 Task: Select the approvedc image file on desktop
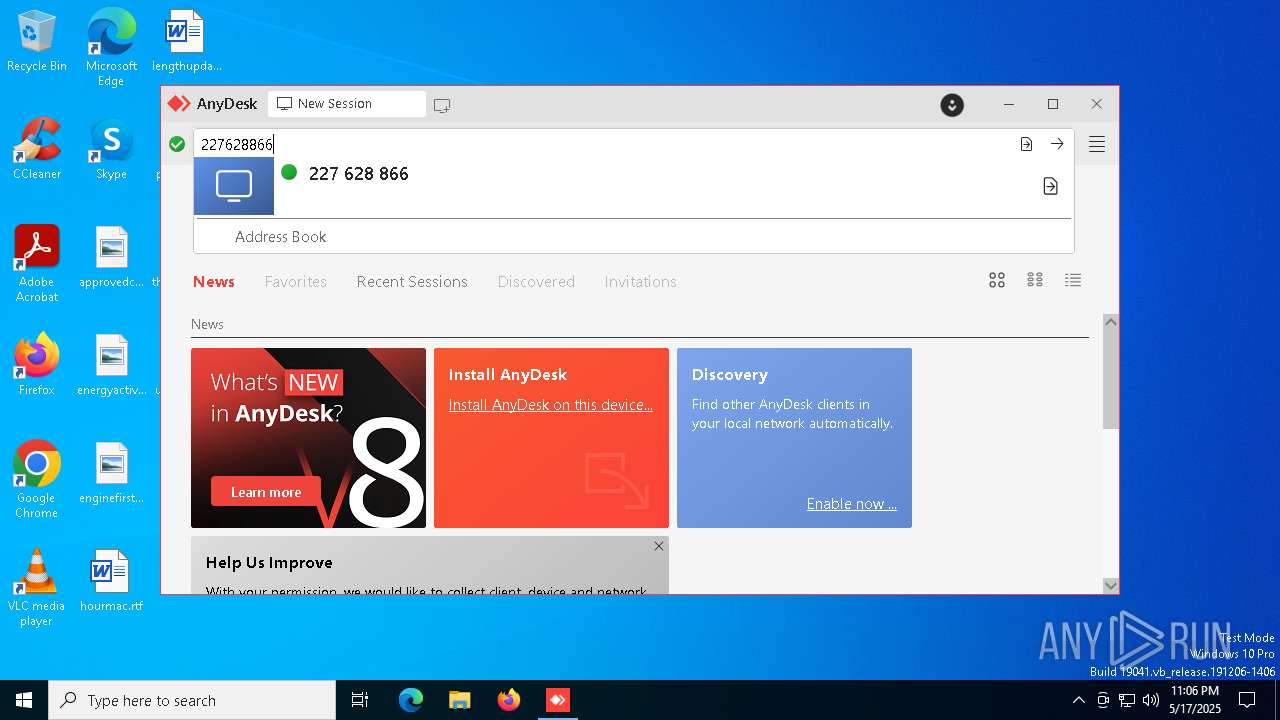click(x=111, y=258)
